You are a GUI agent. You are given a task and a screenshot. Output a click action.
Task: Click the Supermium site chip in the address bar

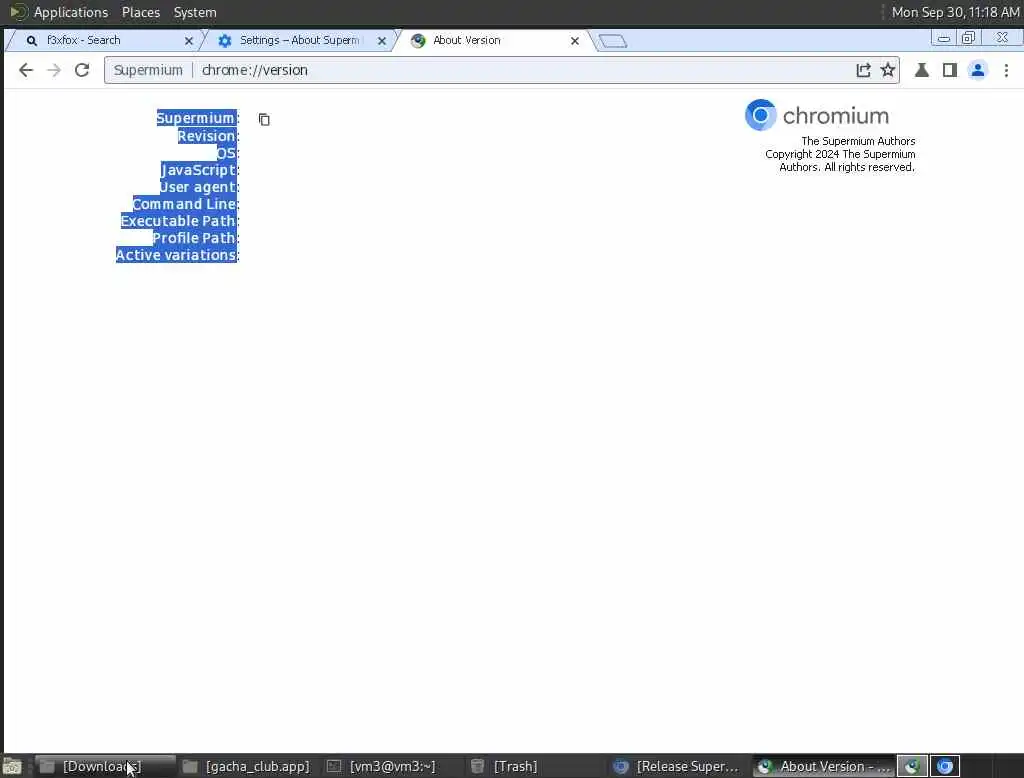click(x=148, y=70)
